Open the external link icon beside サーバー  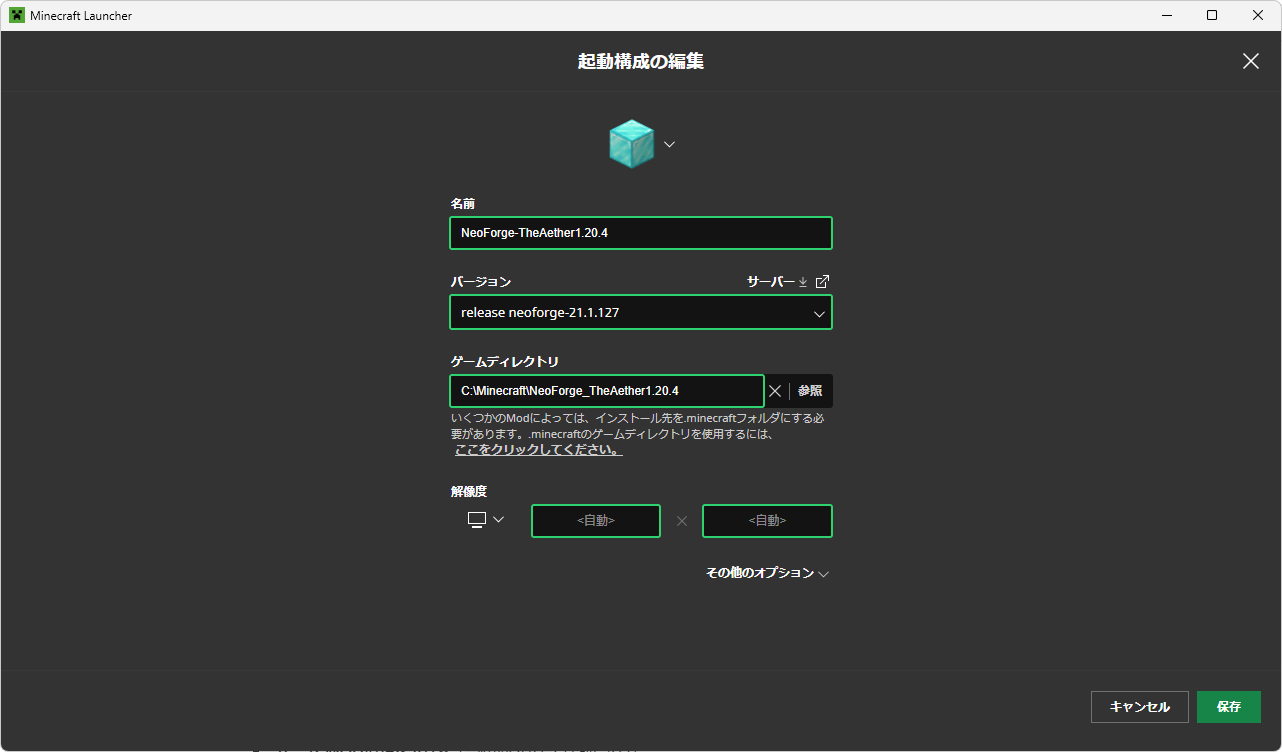tap(822, 282)
